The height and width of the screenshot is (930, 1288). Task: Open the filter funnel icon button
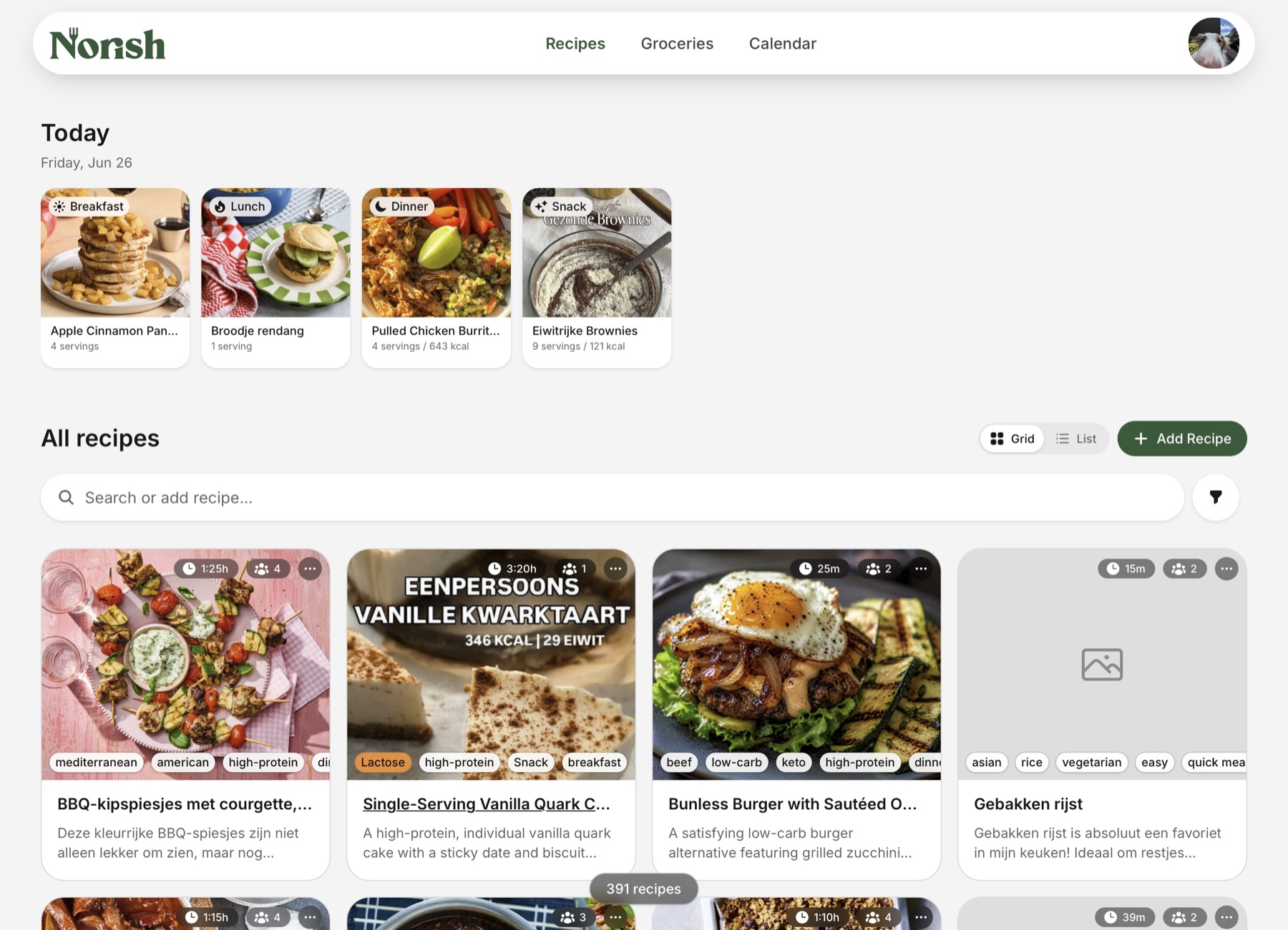point(1215,497)
